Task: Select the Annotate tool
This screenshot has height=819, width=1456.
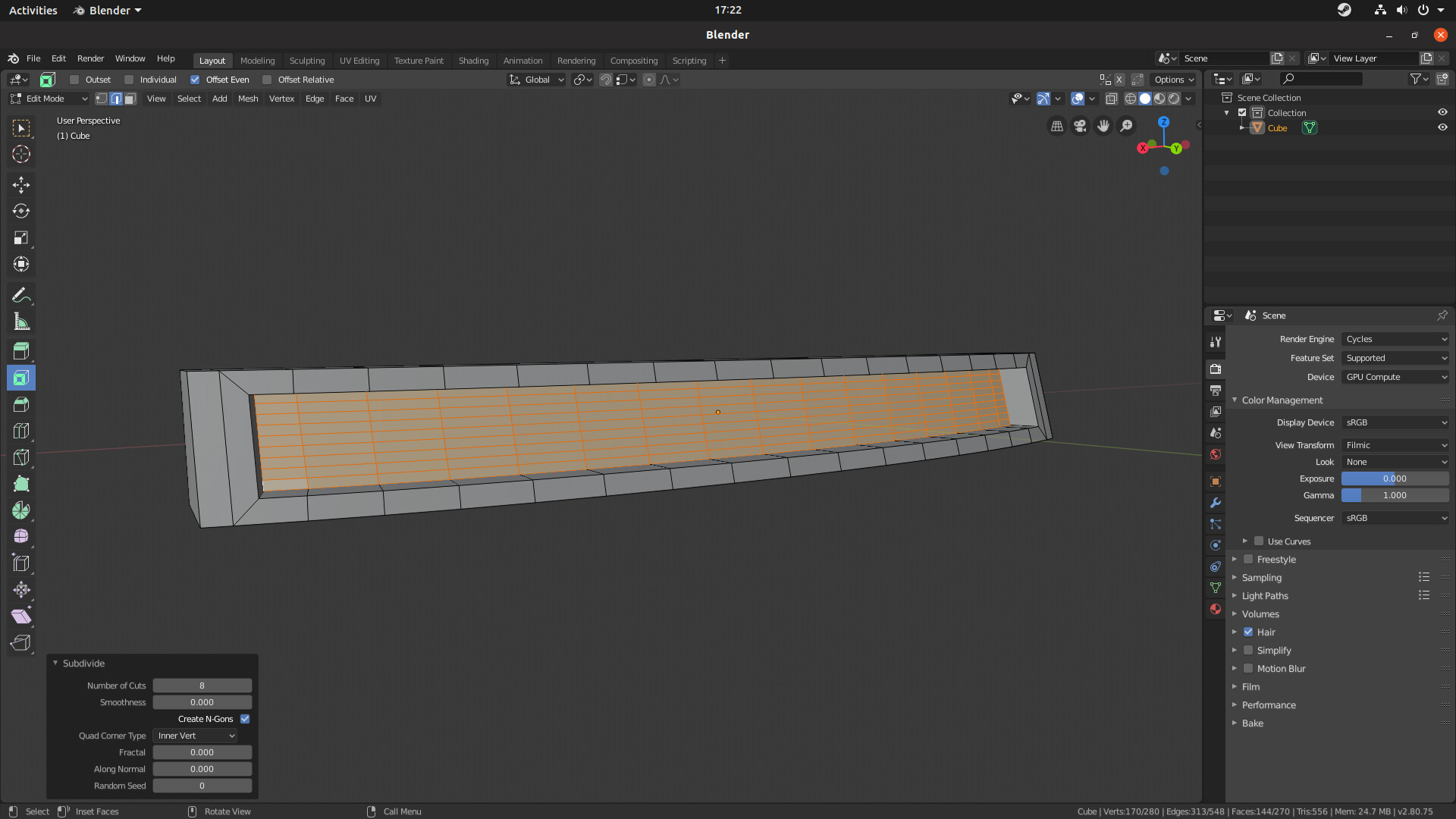Action: [21, 295]
